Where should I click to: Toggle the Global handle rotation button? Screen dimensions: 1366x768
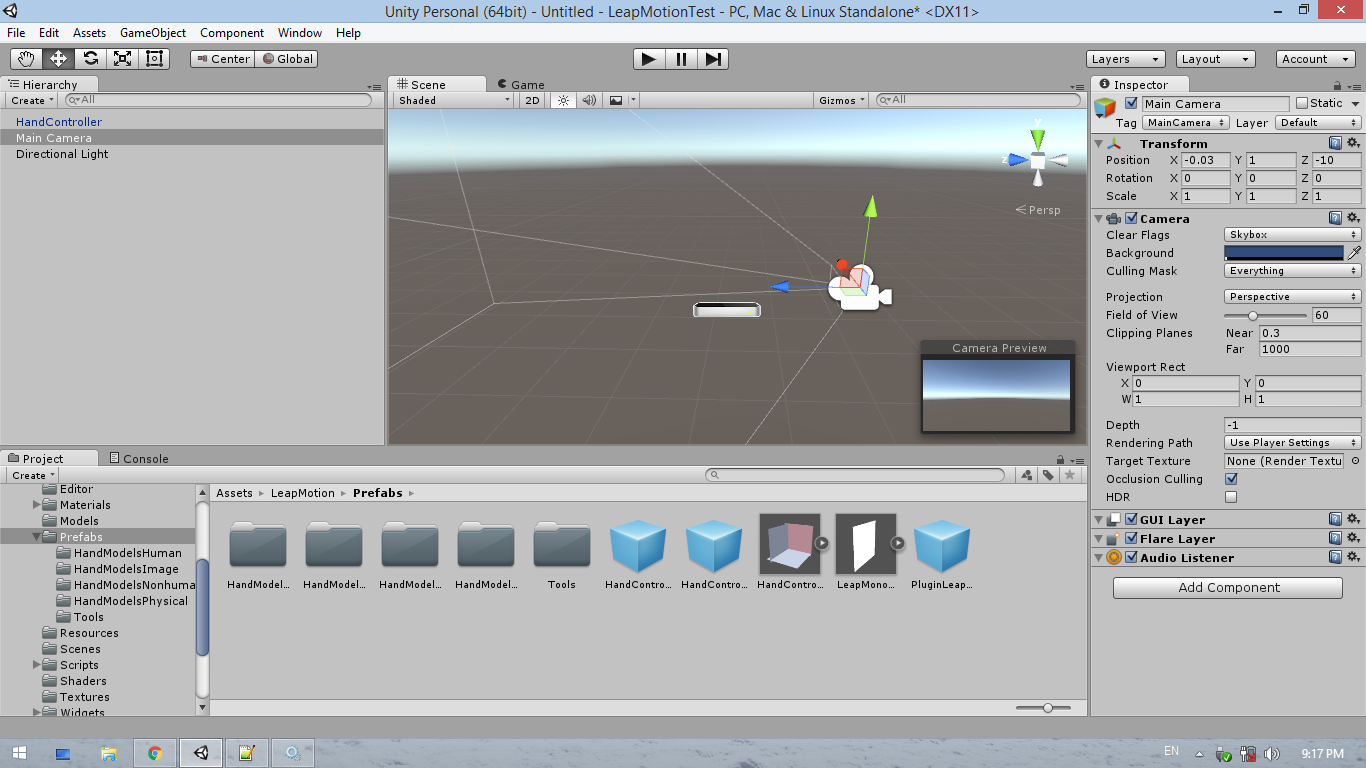[287, 59]
